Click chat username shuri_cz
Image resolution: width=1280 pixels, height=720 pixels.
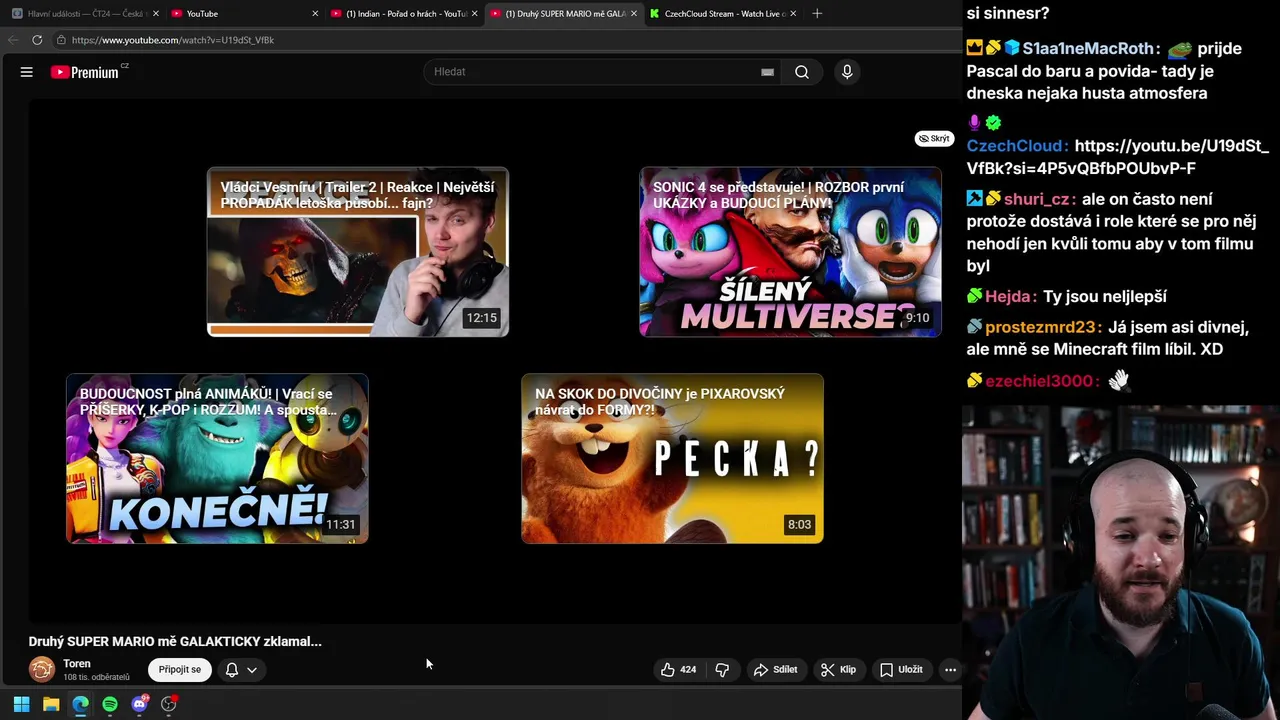point(1038,199)
